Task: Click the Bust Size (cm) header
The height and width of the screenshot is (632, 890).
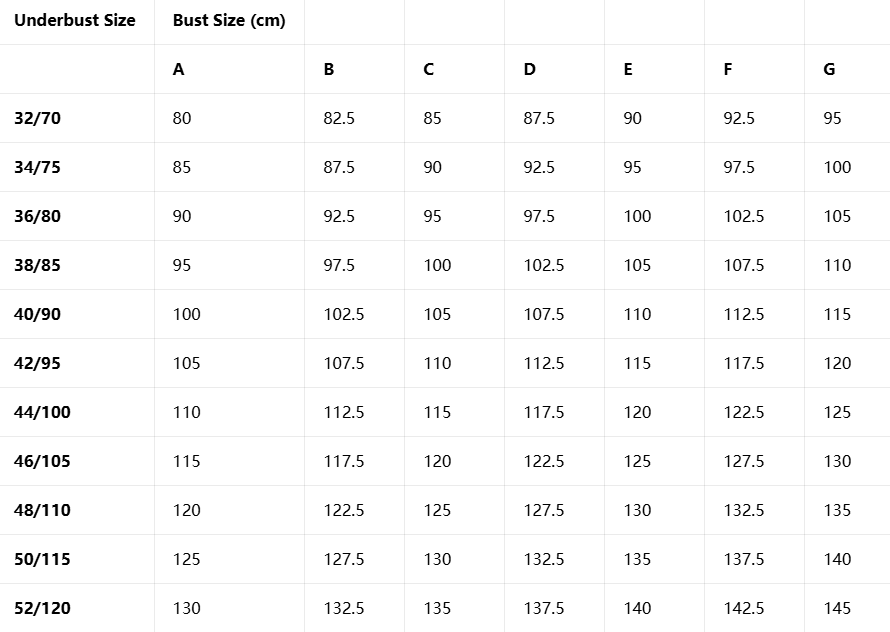Action: 229,21
